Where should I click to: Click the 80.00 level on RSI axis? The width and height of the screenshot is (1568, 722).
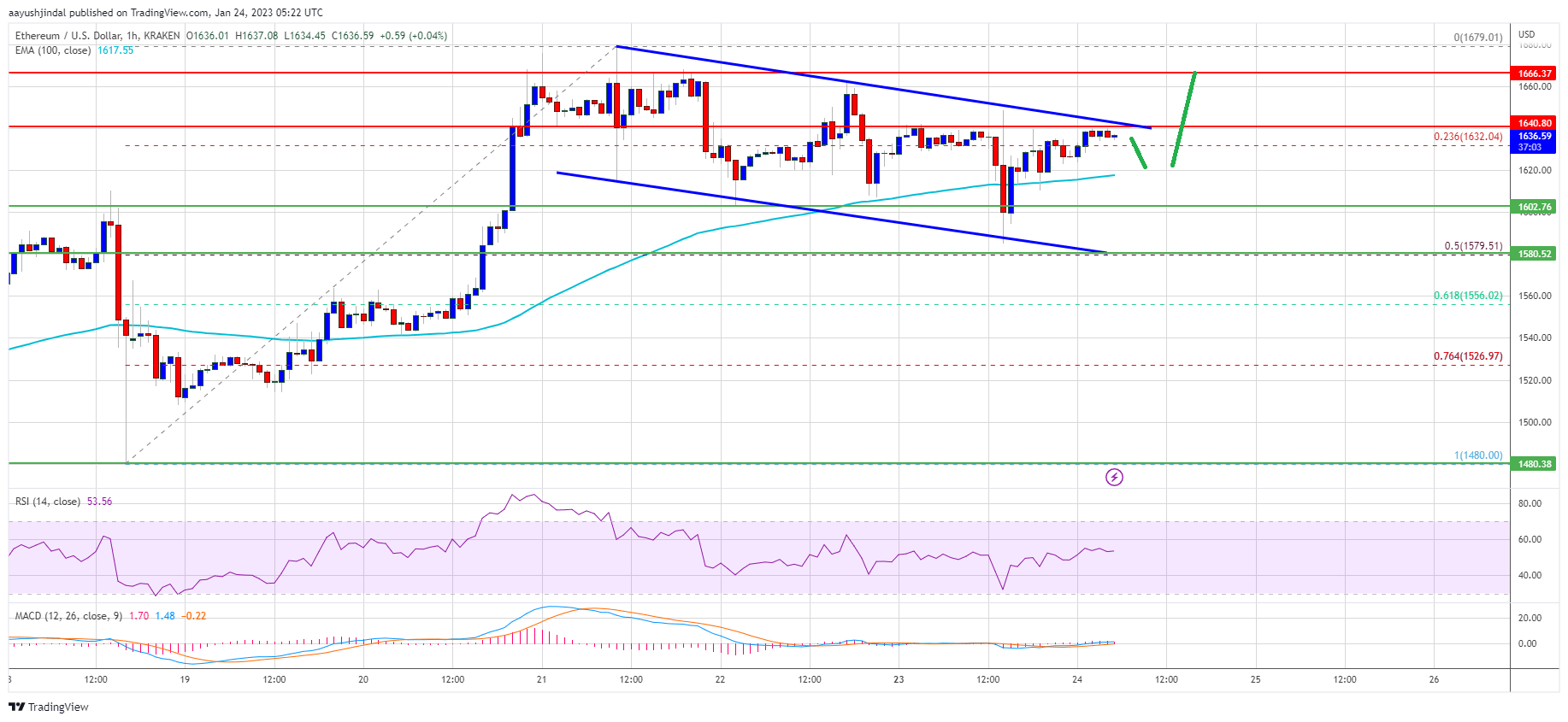(x=1530, y=503)
